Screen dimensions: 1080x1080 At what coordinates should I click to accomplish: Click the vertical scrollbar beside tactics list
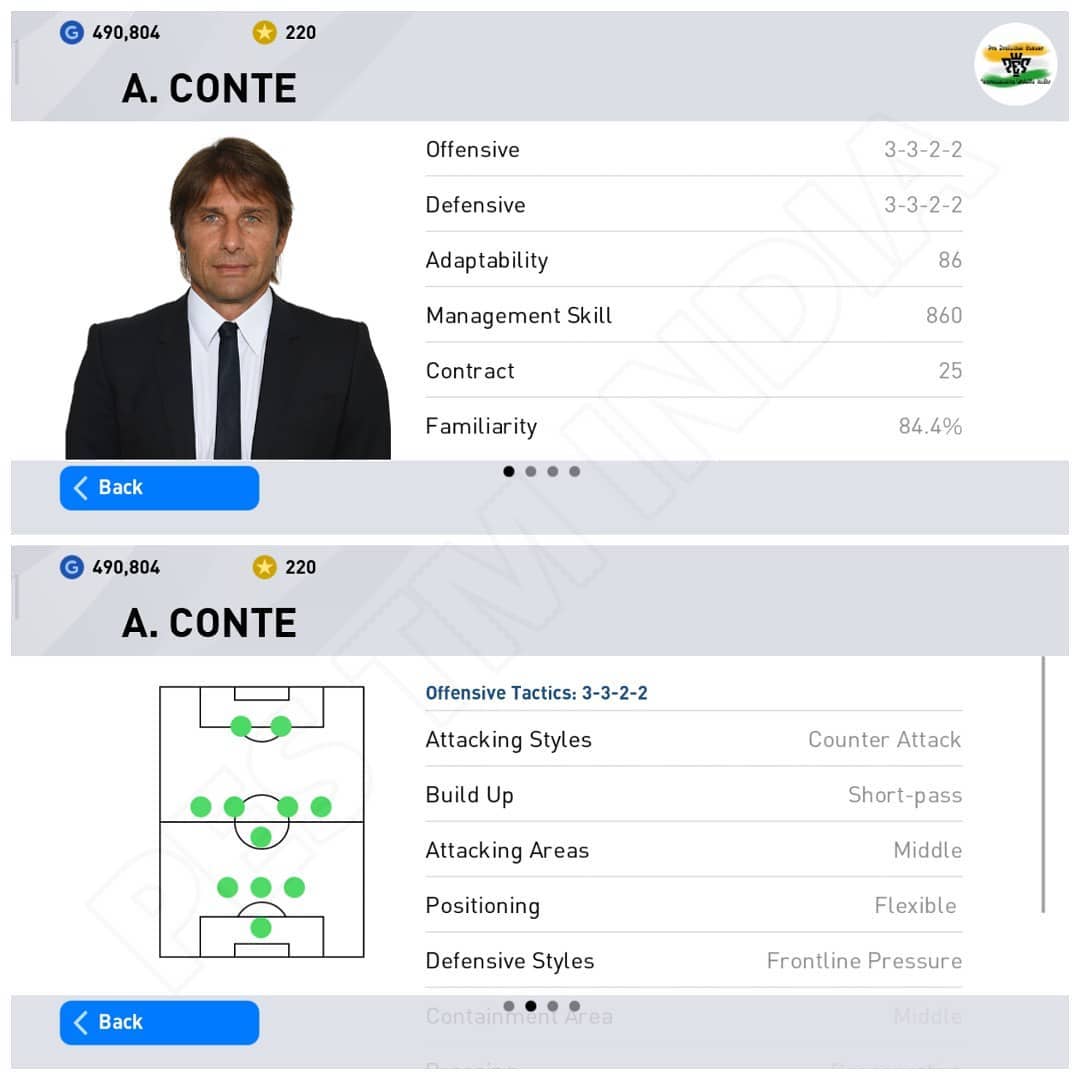coord(1043,785)
